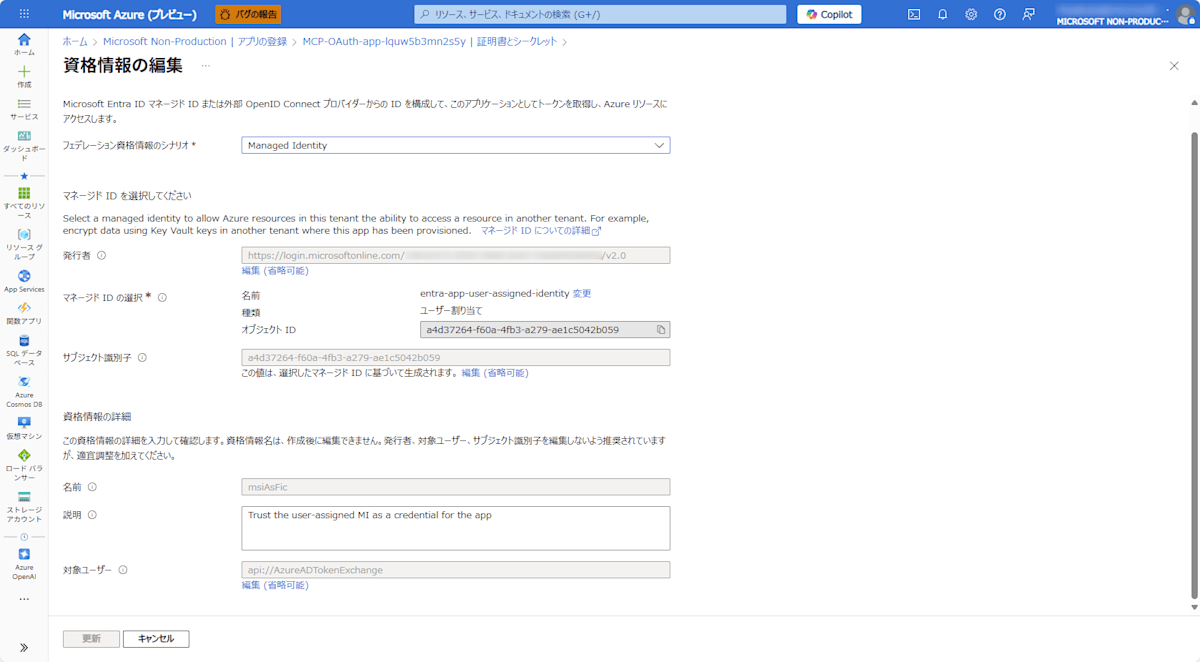
Task: Open All services in the sidebar
Action: [24, 108]
